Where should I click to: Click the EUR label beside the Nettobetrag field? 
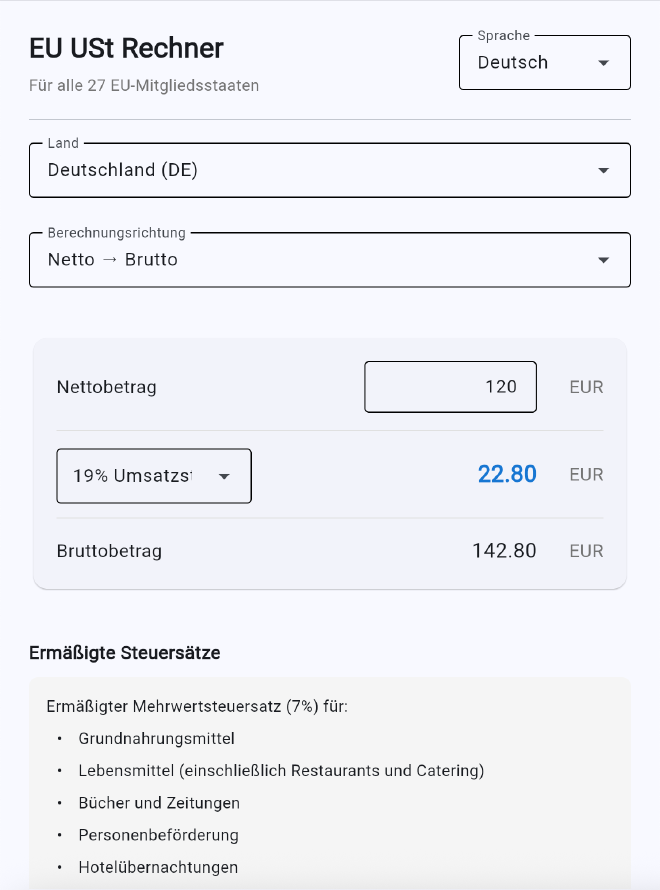[x=586, y=387]
